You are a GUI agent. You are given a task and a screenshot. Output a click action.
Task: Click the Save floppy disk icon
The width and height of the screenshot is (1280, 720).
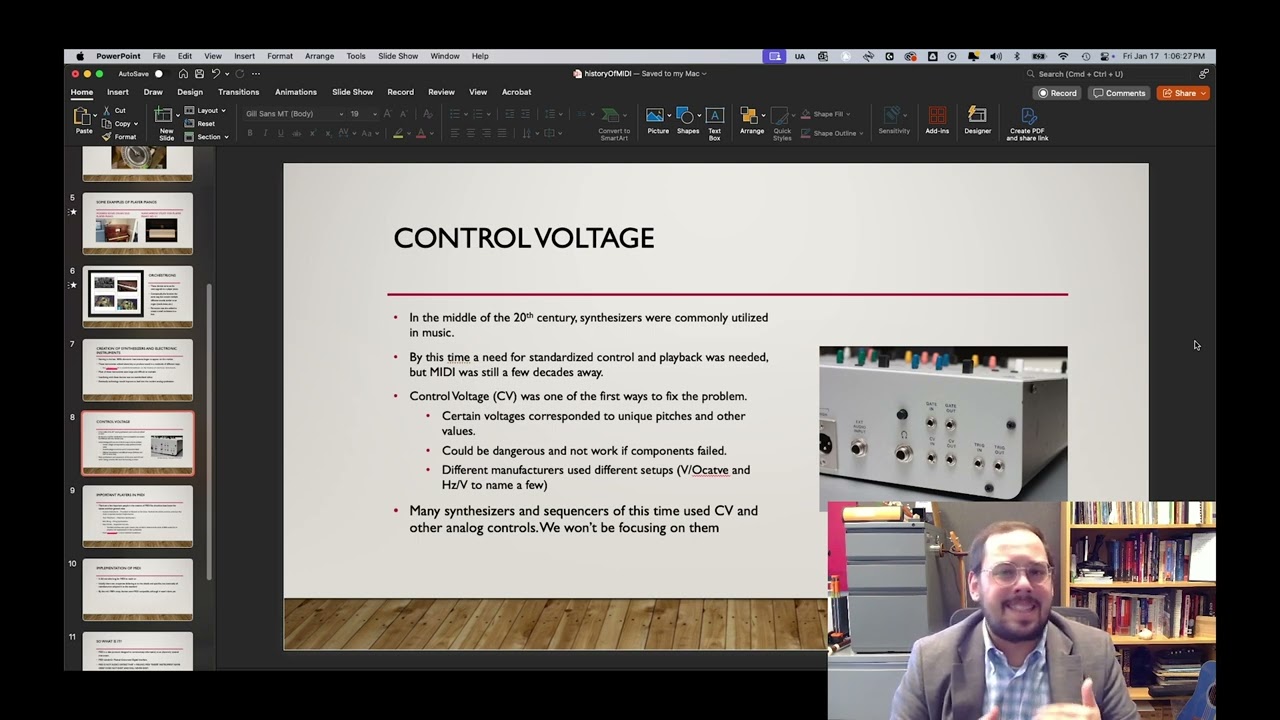coord(199,74)
